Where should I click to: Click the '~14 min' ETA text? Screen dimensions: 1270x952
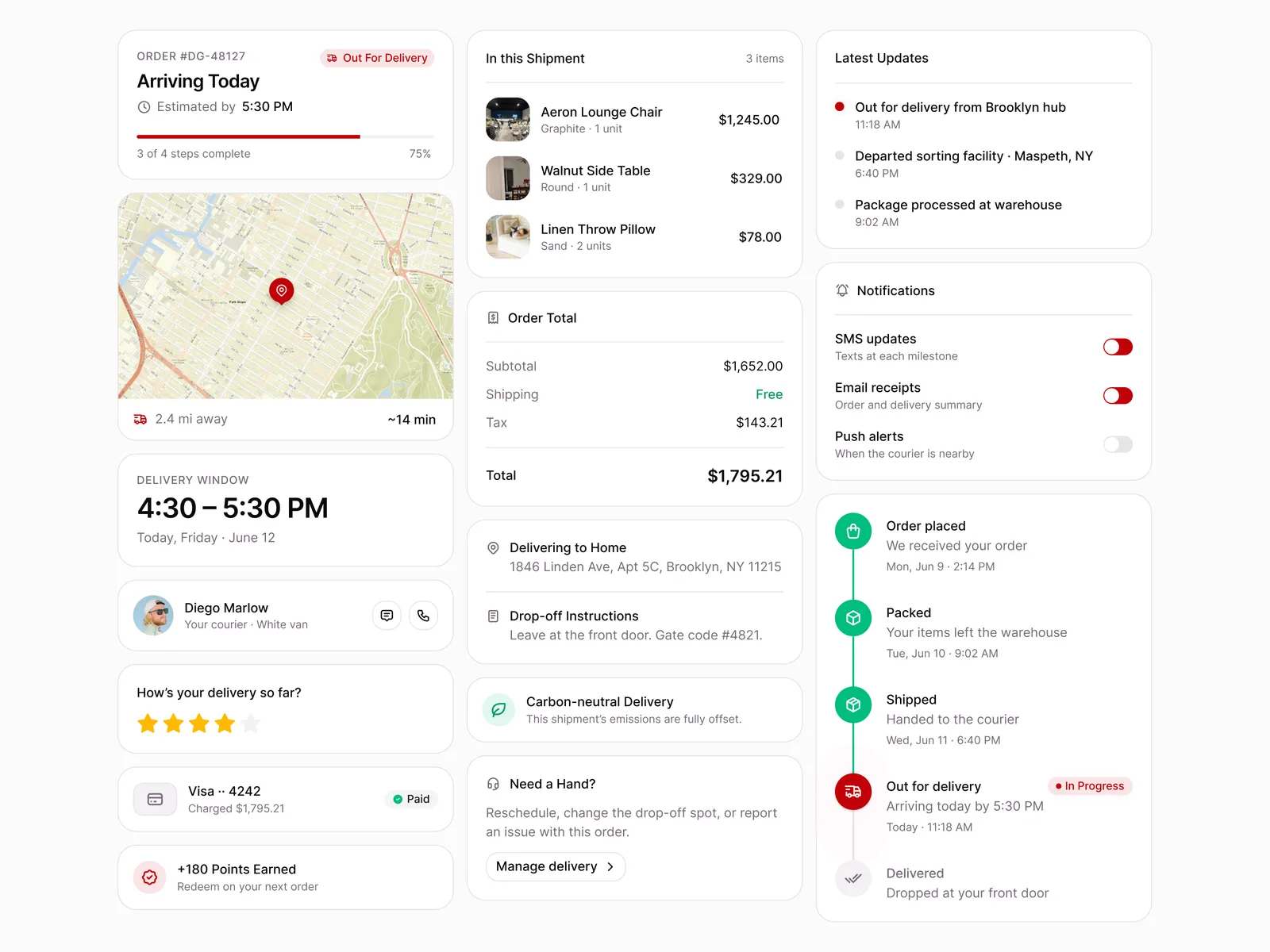(x=411, y=420)
